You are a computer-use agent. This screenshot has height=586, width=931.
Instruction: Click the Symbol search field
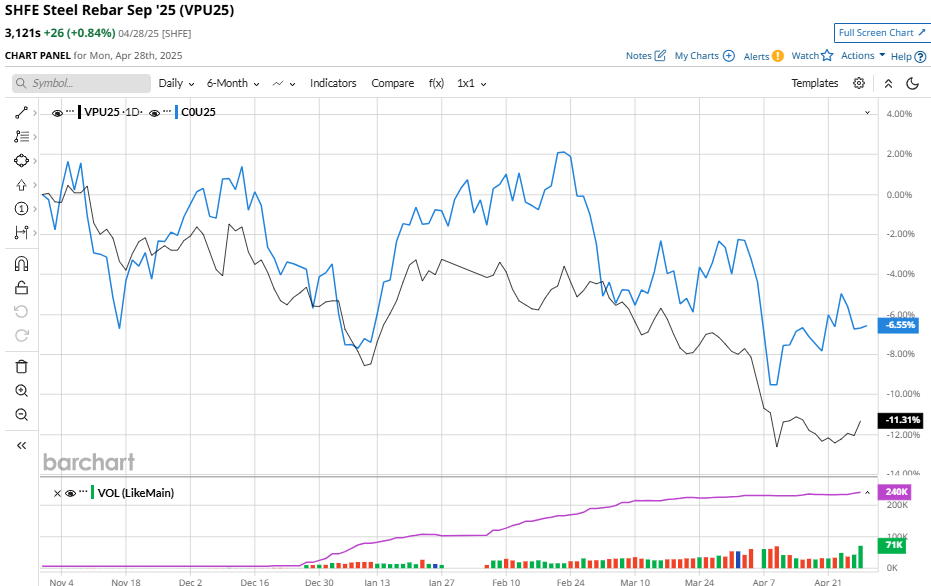pos(82,83)
